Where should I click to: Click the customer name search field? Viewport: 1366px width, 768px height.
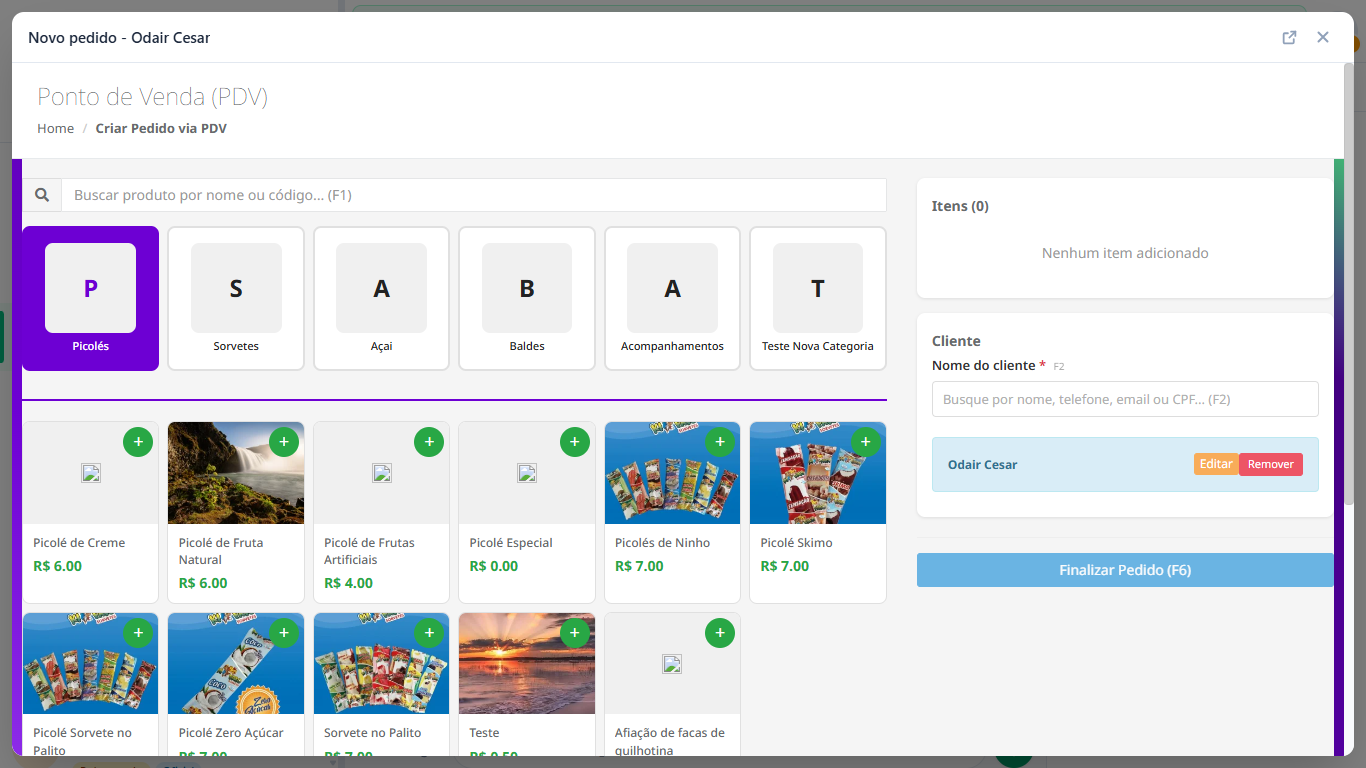1125,399
